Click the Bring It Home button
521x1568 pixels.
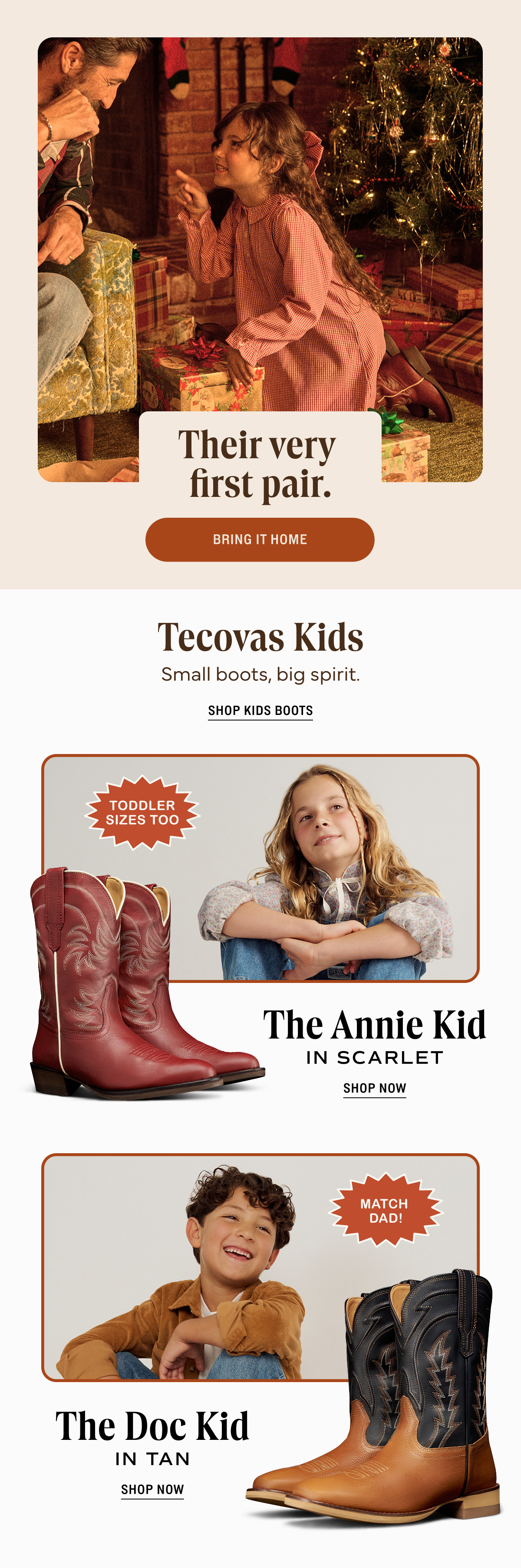tap(260, 539)
